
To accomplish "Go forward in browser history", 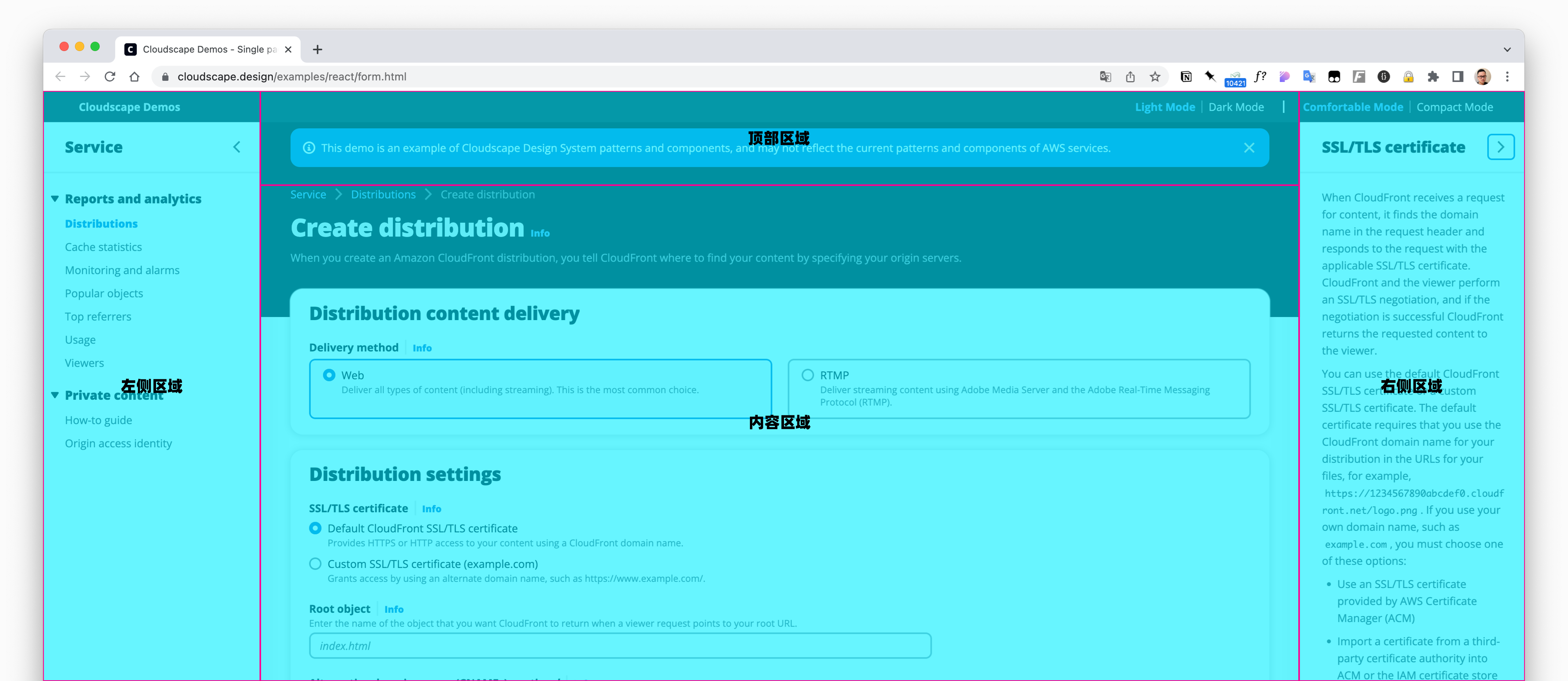I will point(85,76).
